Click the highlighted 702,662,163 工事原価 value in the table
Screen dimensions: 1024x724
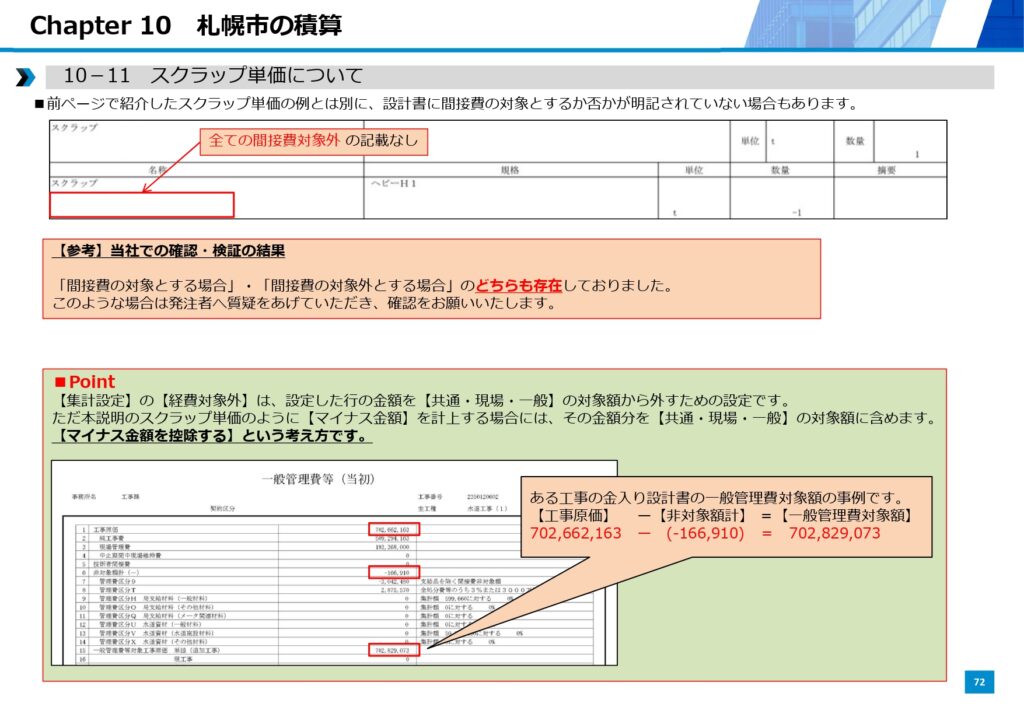(393, 528)
